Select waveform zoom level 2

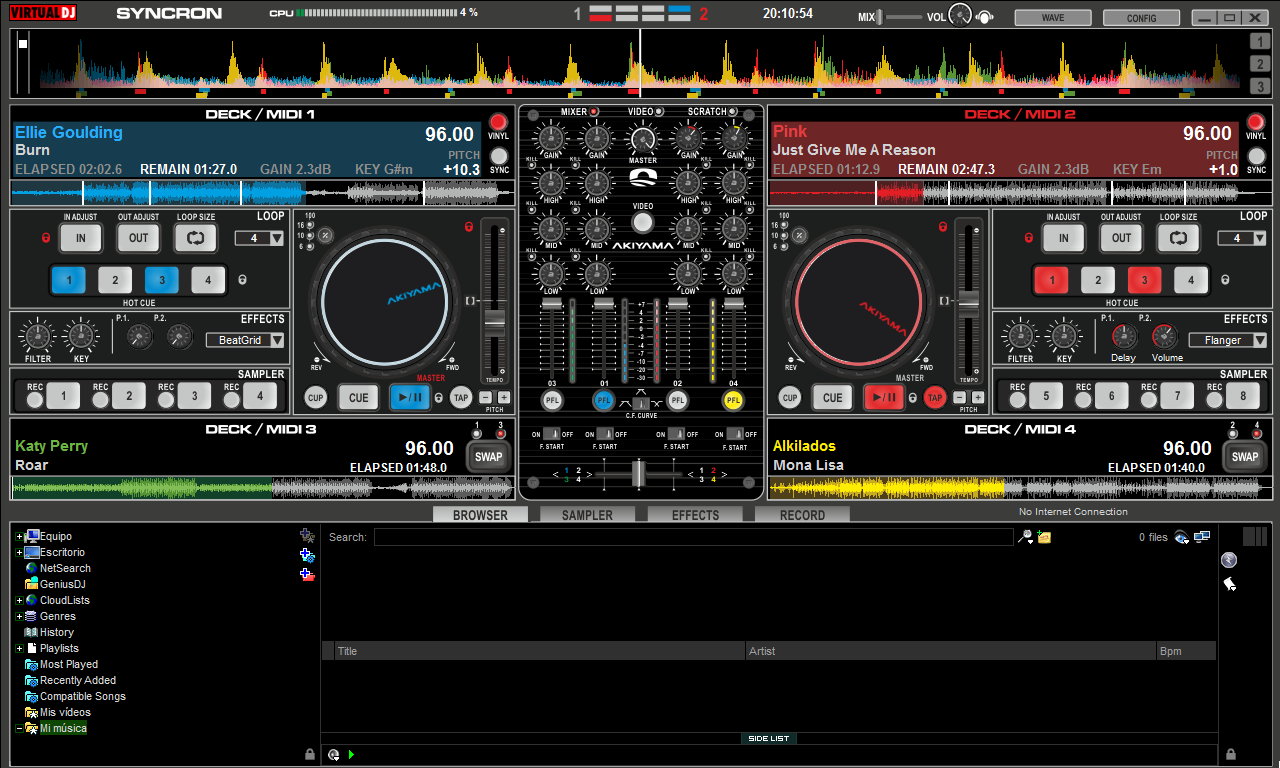click(1260, 64)
